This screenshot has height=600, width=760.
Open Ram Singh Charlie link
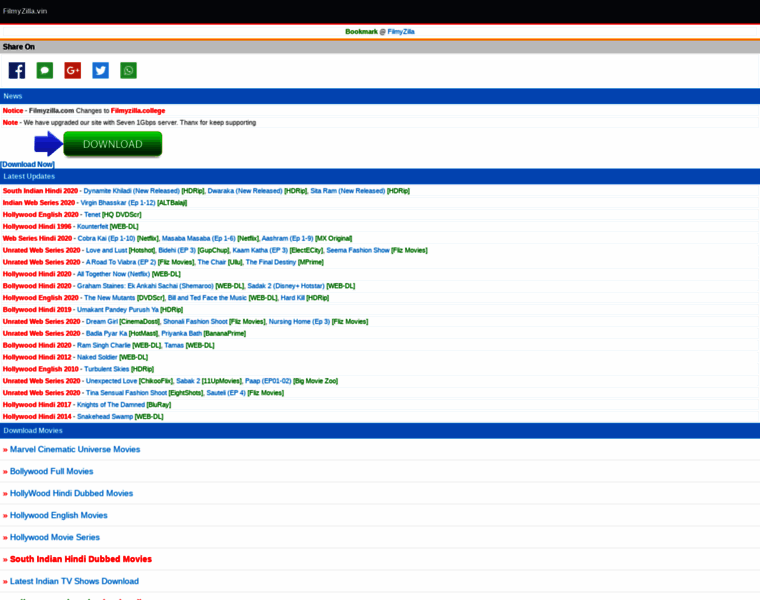(x=104, y=345)
